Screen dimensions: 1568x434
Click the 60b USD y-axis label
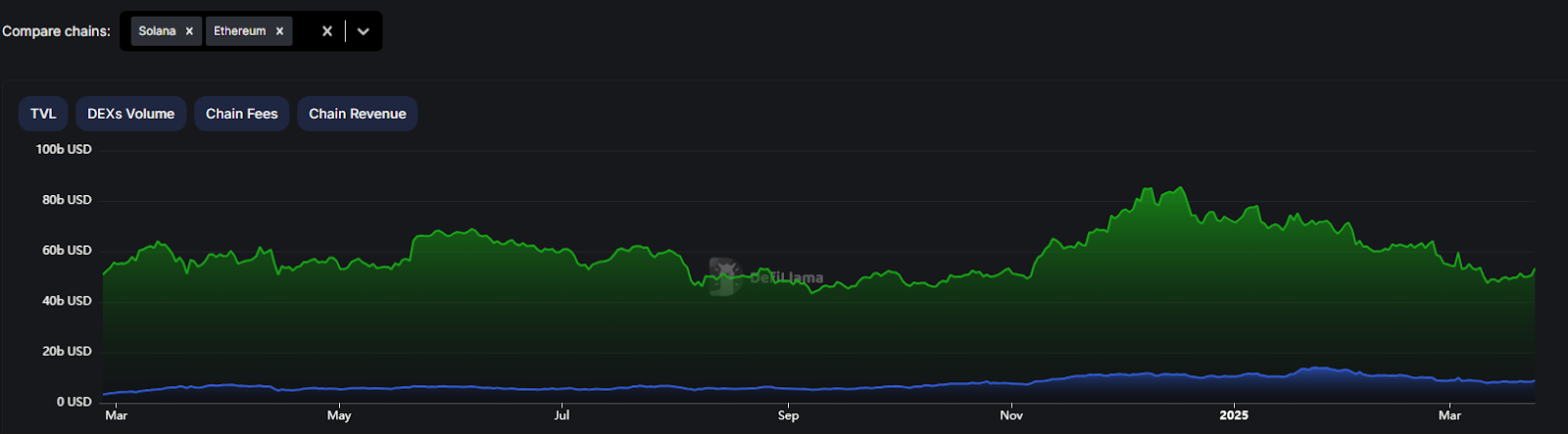67,250
